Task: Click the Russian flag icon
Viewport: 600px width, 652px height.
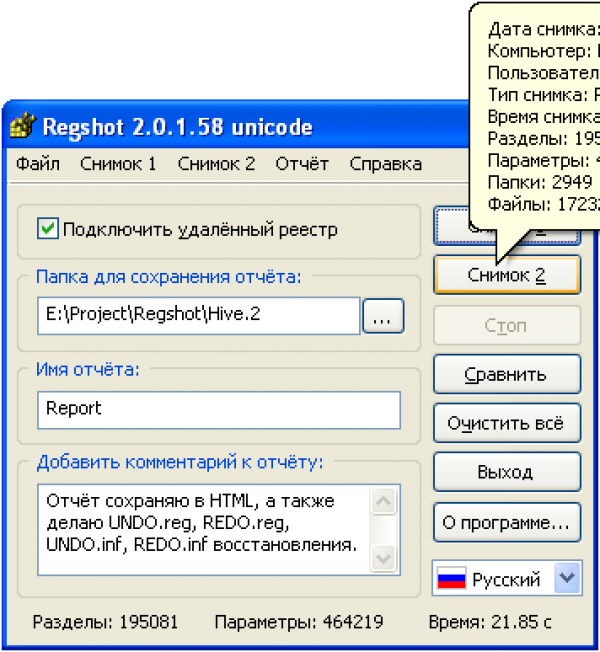Action: pos(451,578)
